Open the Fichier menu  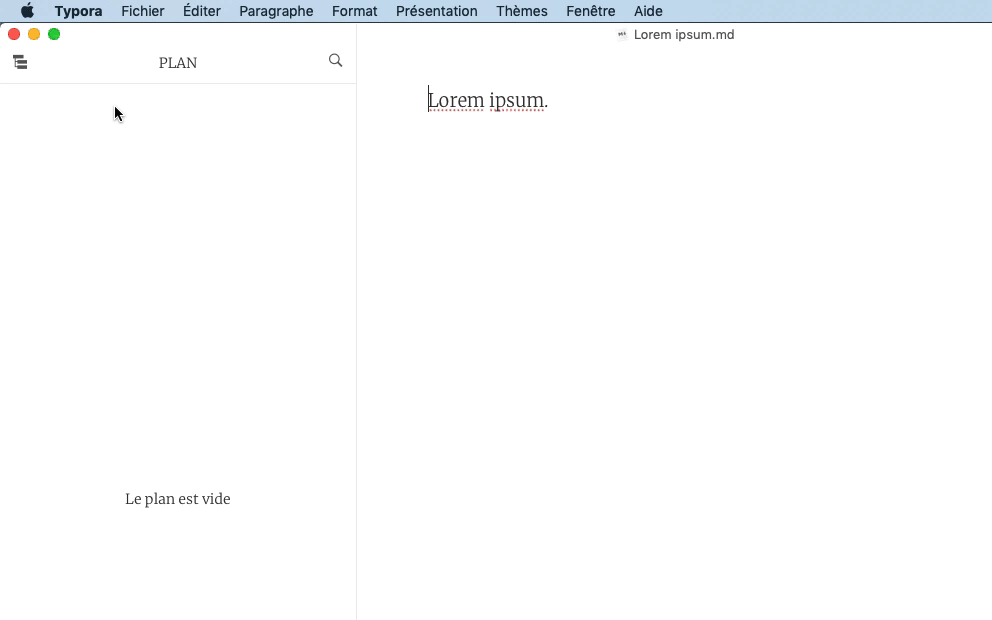coord(142,11)
